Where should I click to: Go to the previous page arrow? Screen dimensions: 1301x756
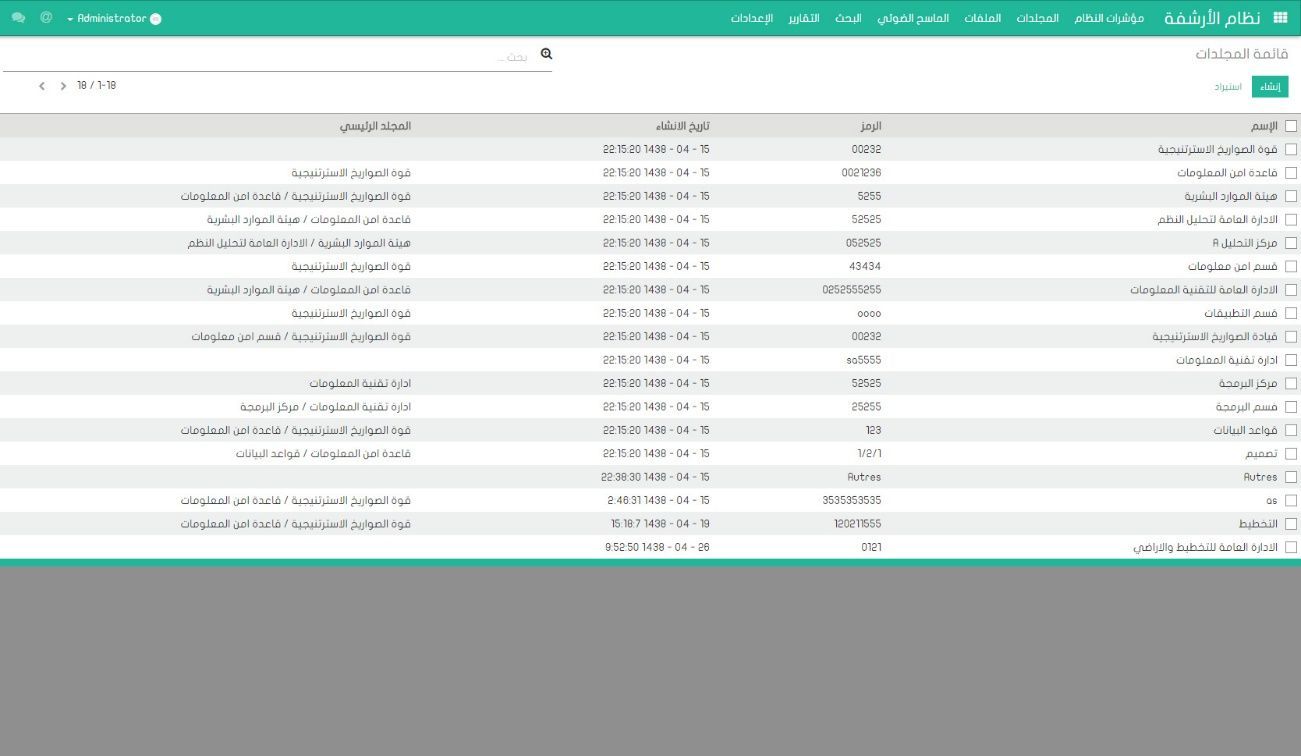(x=42, y=86)
